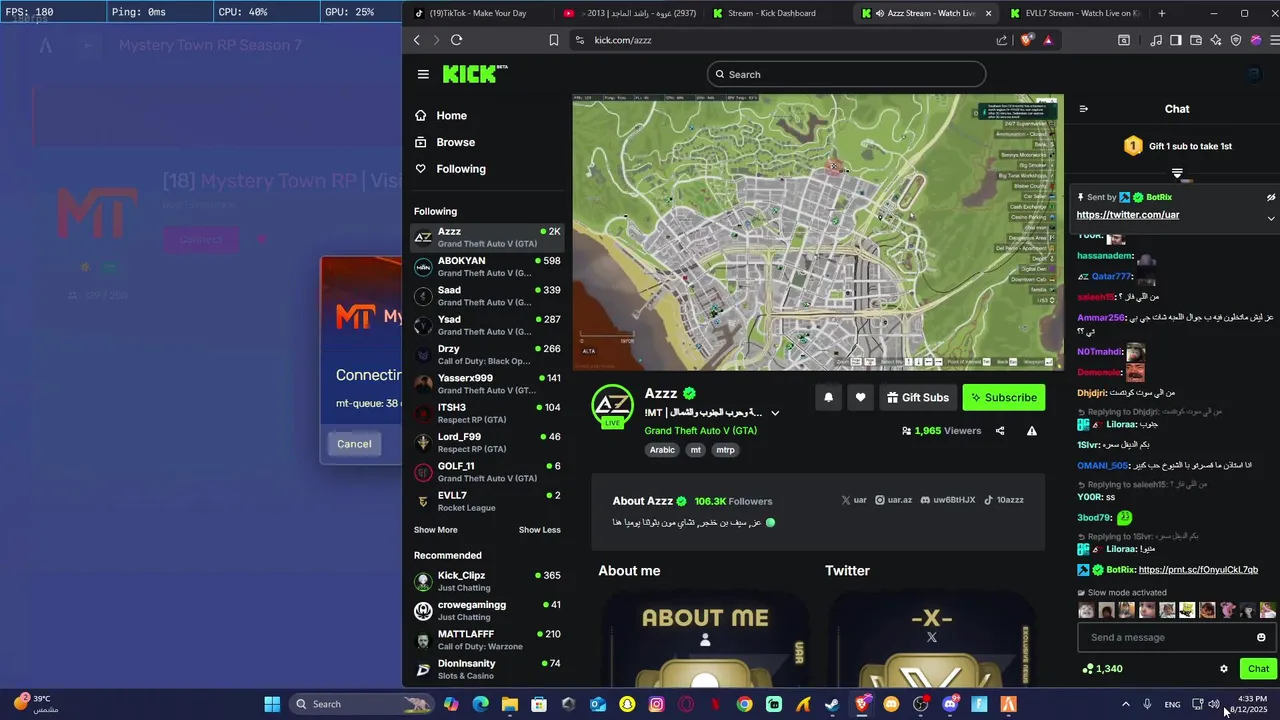Open Brave sidebar panel icon
The image size is (1280, 720).
pos(1176,40)
